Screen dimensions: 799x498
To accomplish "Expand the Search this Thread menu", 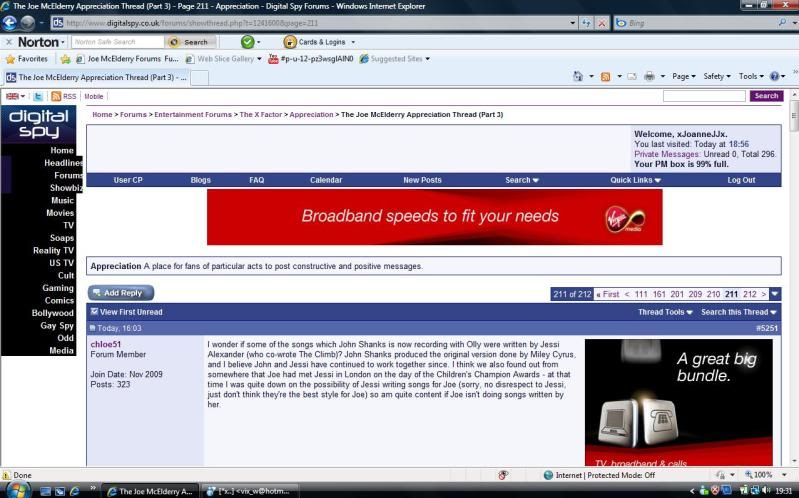I will (x=739, y=312).
